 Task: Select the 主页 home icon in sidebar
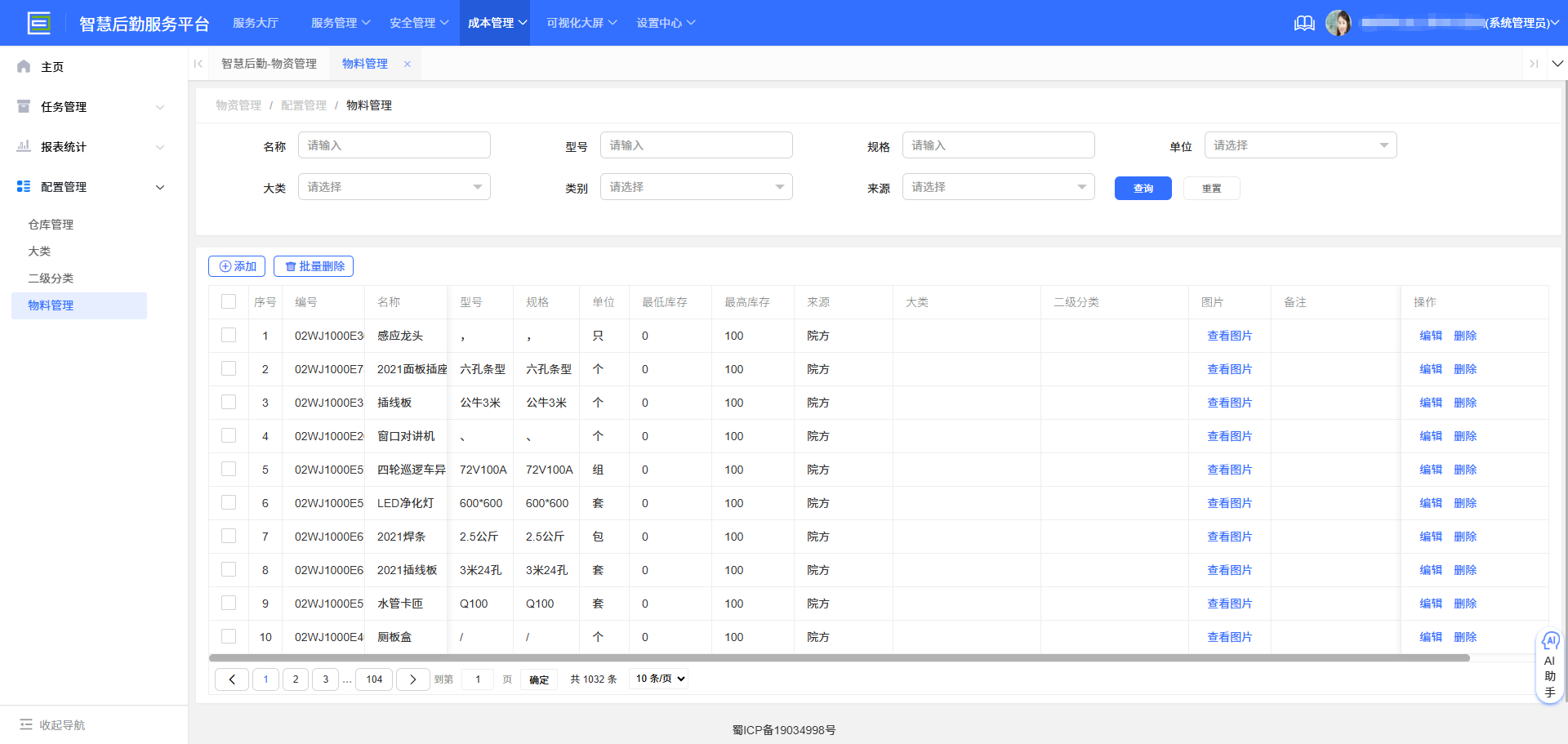pyautogui.click(x=23, y=66)
